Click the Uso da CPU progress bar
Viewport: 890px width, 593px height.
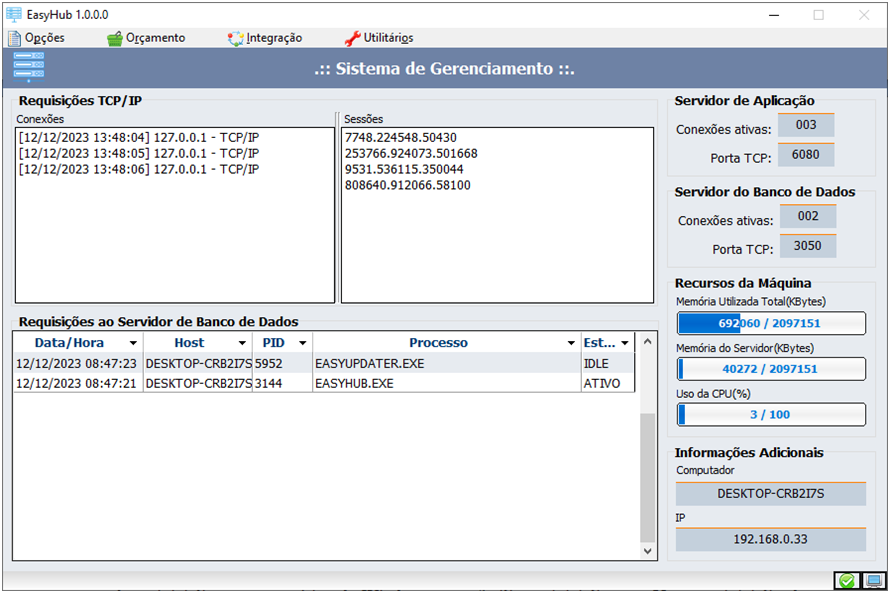(771, 414)
